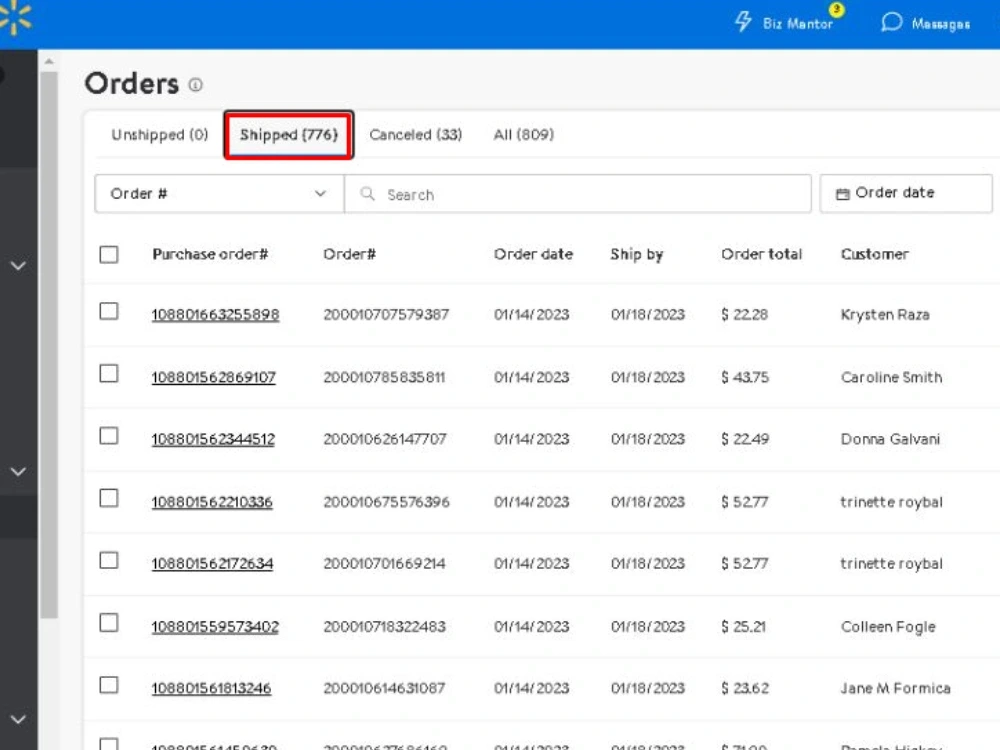
Task: Check the box for order 108801562869107
Action: (109, 373)
